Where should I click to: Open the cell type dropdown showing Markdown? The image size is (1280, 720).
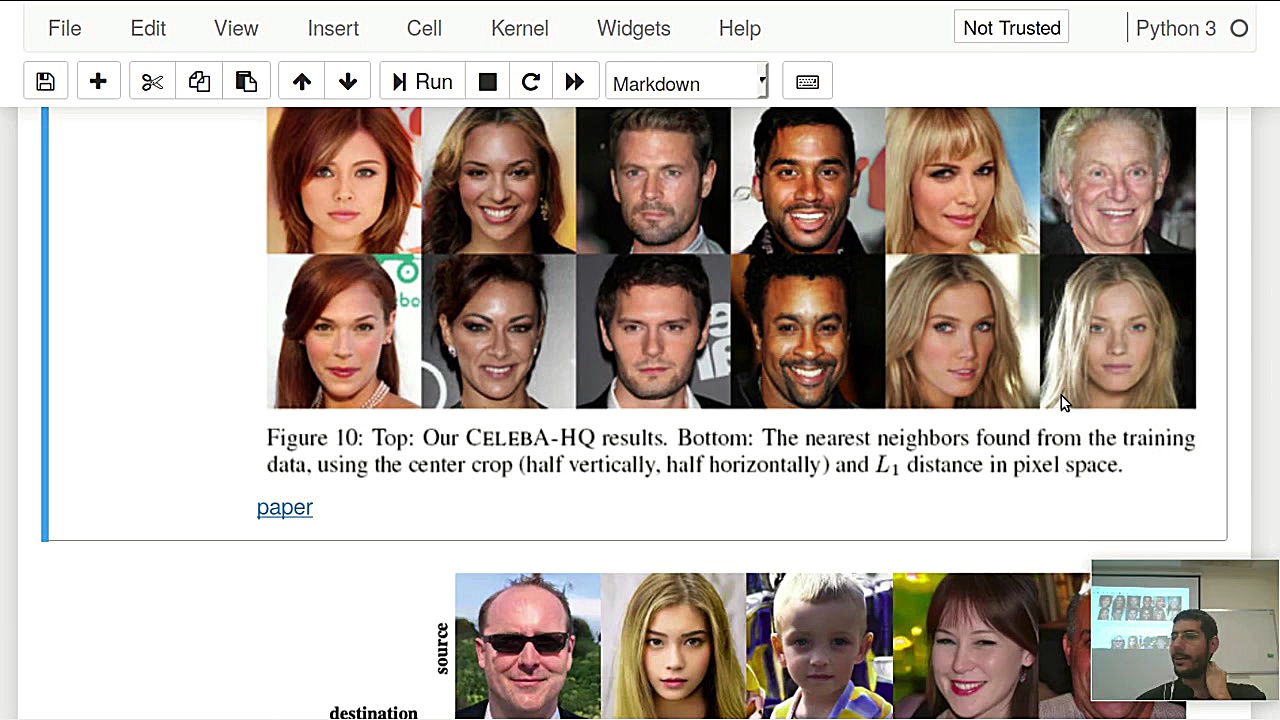click(686, 83)
